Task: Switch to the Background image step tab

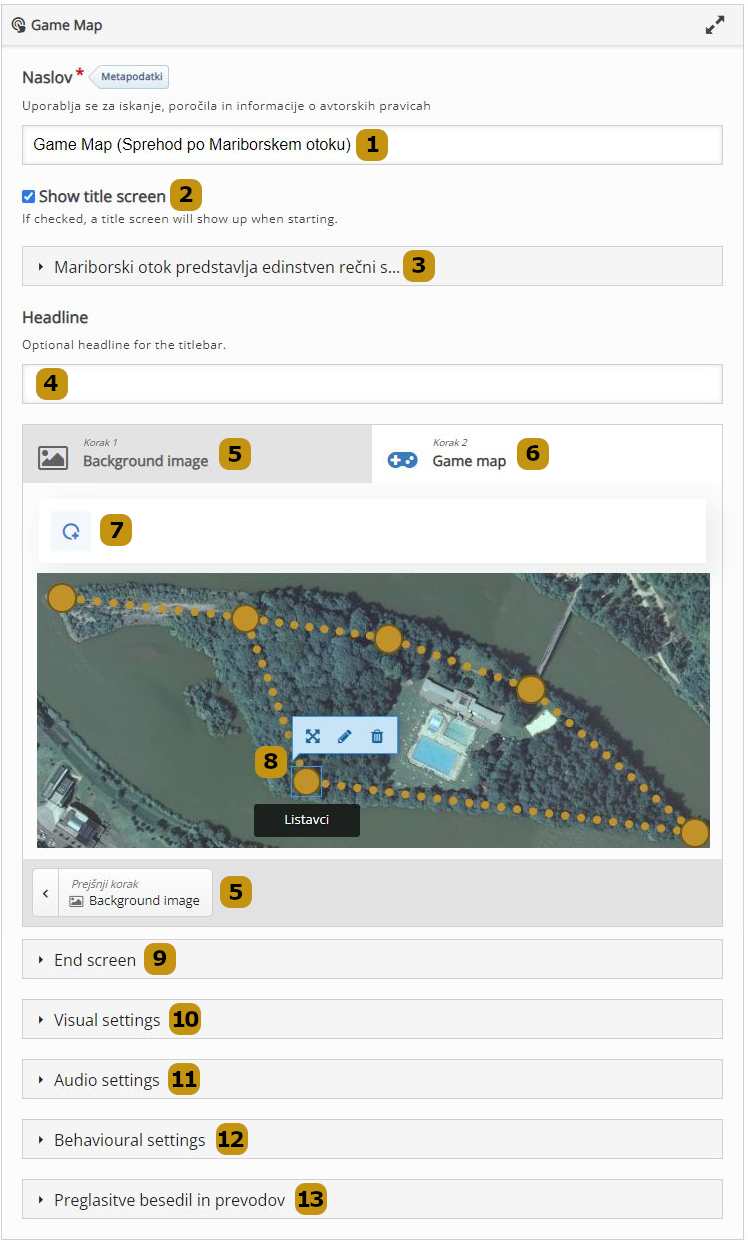Action: 145,453
